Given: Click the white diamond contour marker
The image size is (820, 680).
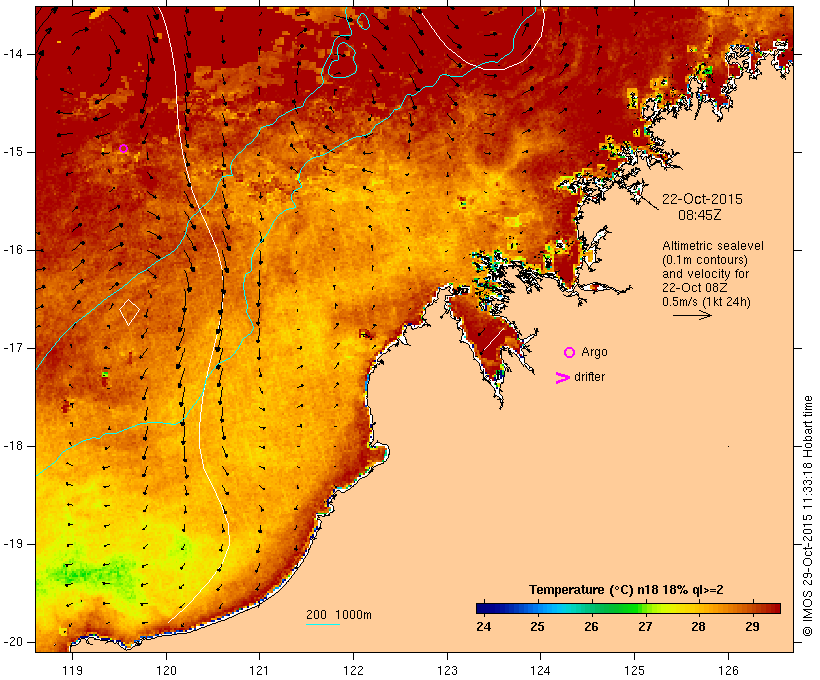Looking at the screenshot, I should (x=130, y=312).
